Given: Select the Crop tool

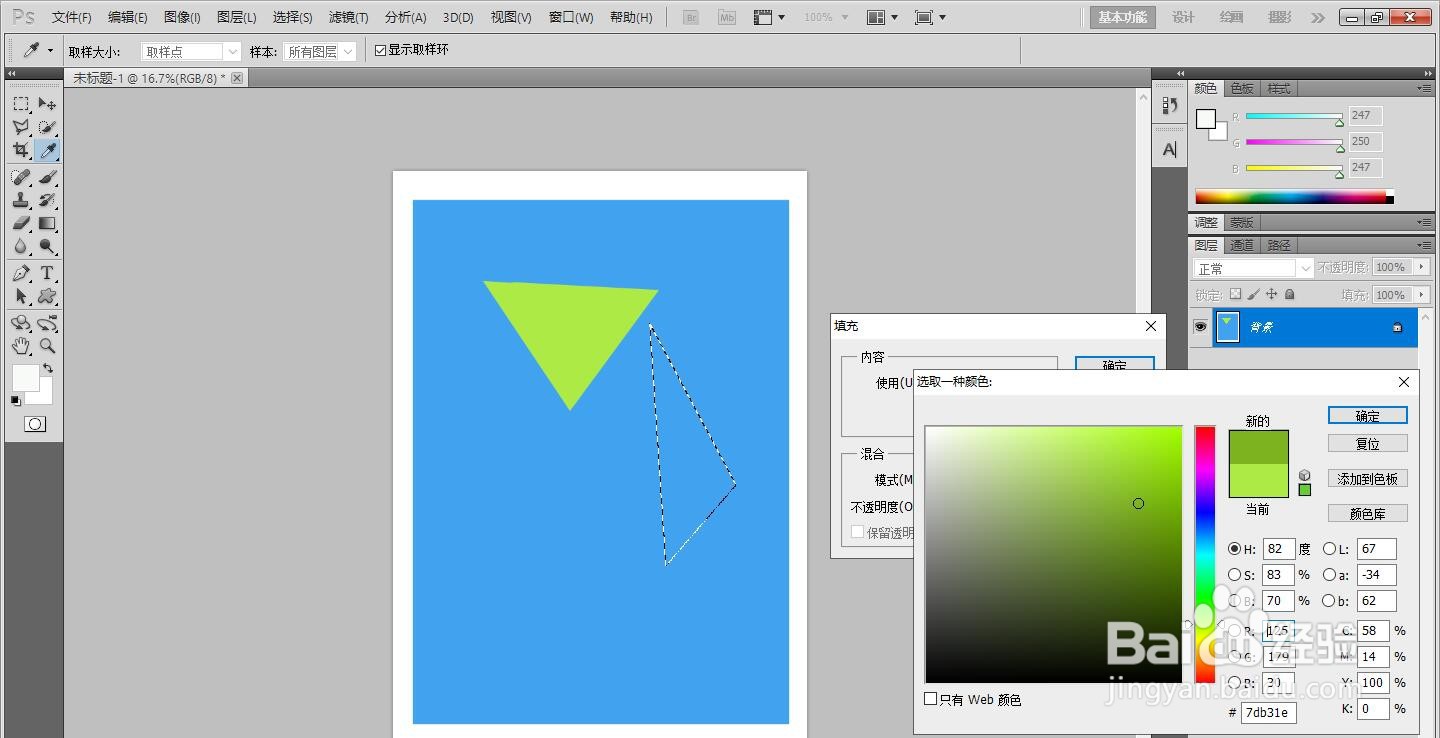Looking at the screenshot, I should click(x=21, y=150).
